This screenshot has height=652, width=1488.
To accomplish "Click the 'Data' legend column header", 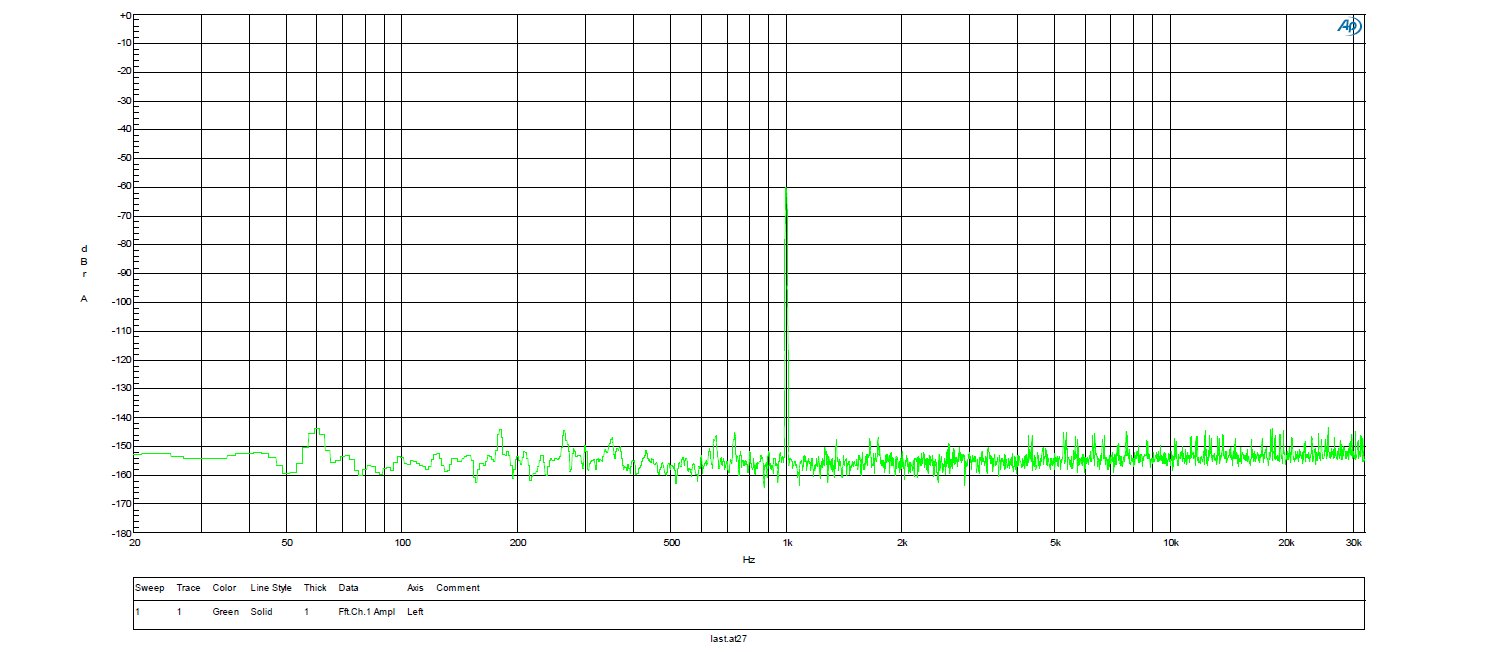I will click(x=348, y=588).
